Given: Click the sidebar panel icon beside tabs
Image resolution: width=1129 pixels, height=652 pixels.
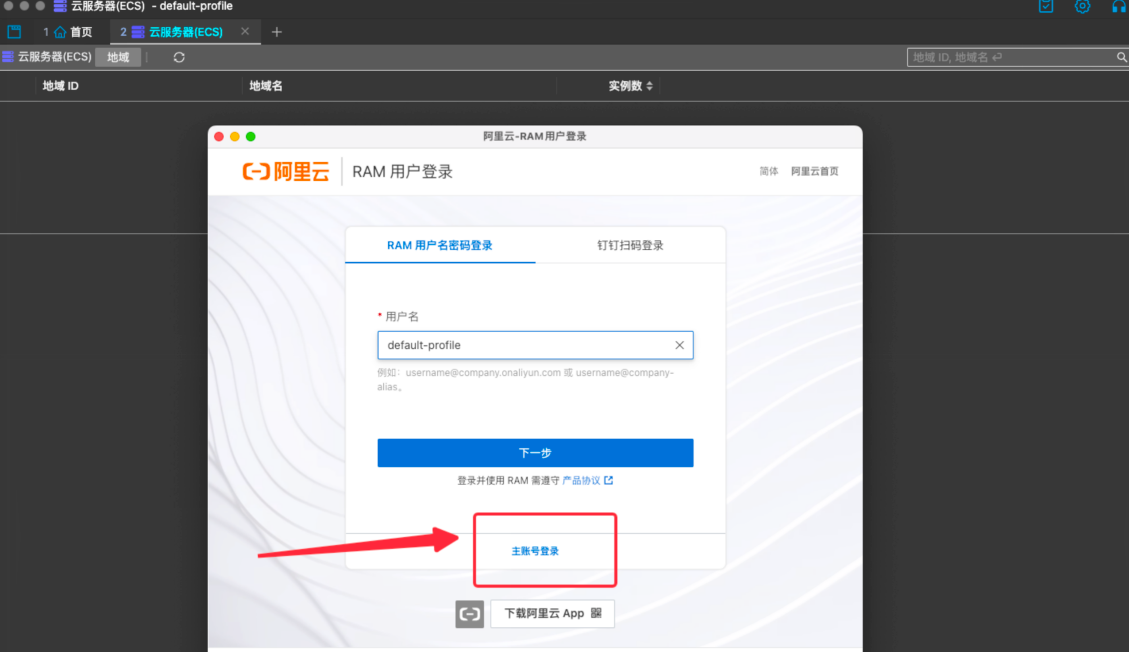Looking at the screenshot, I should tap(14, 32).
